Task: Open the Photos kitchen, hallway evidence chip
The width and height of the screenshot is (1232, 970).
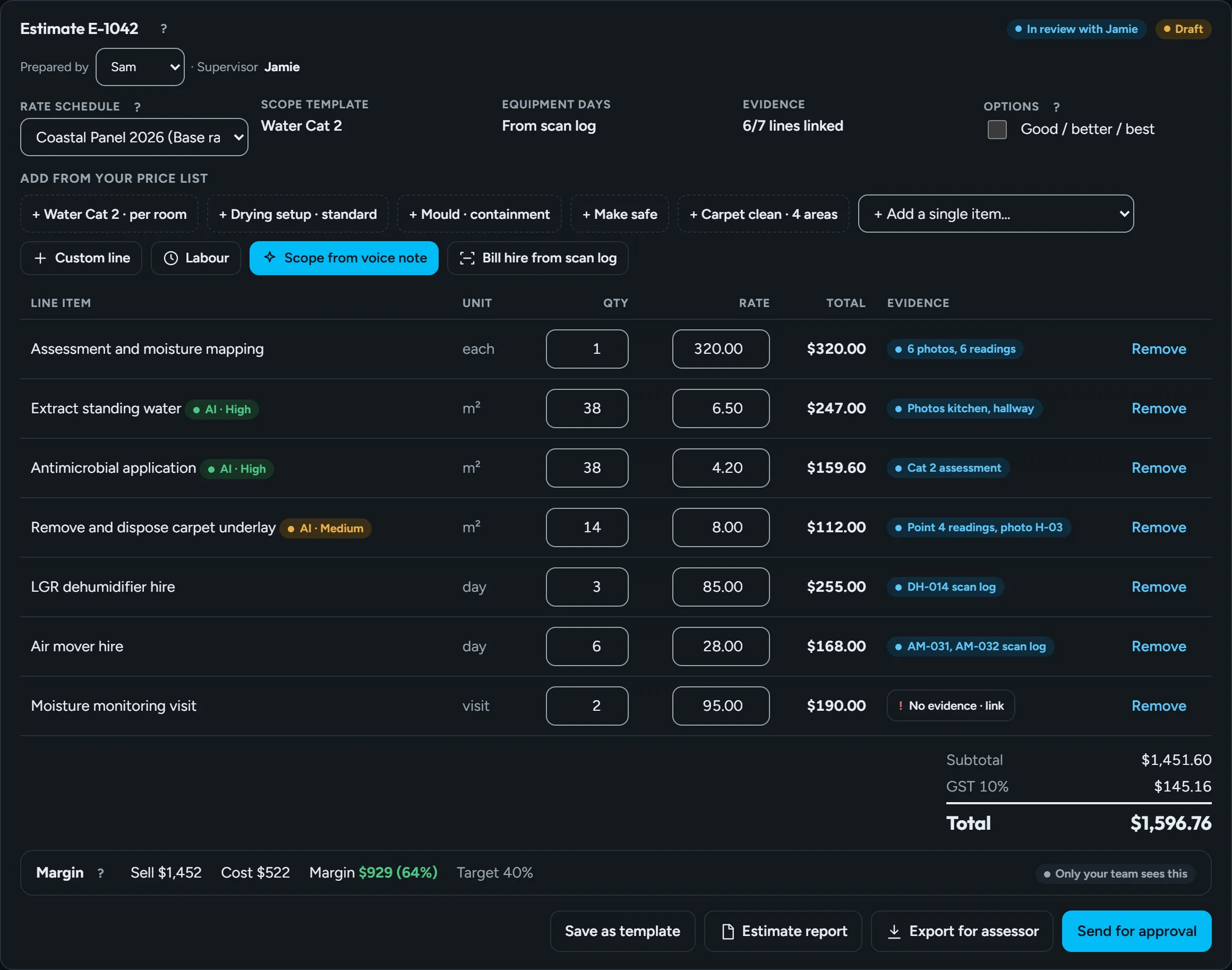Action: point(964,409)
